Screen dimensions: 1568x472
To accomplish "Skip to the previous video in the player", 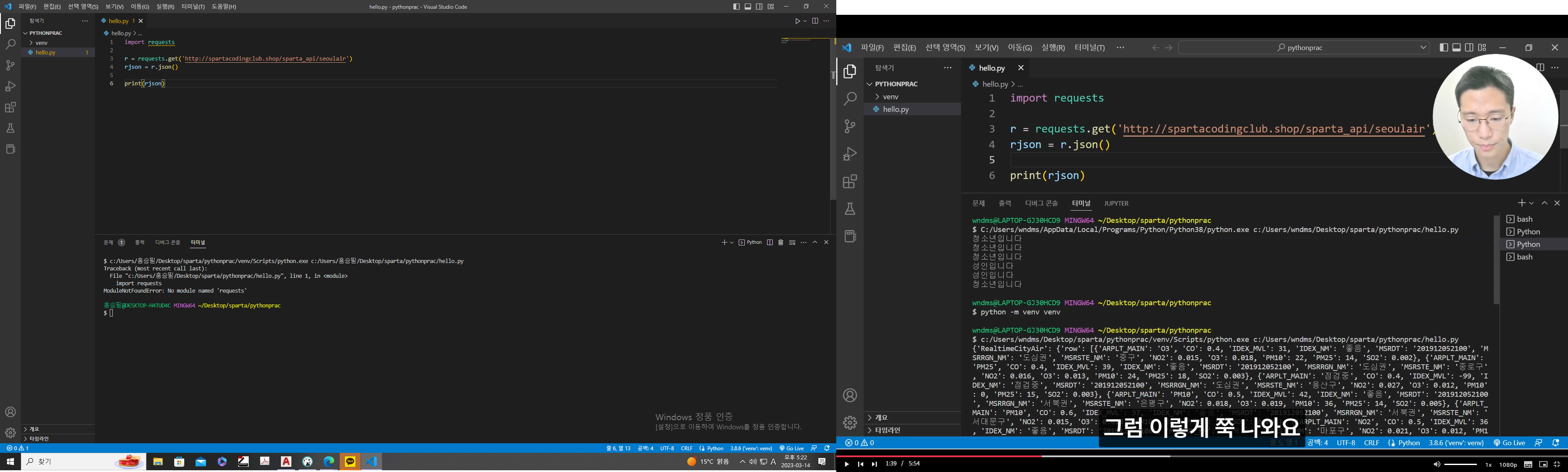I will pos(861,464).
